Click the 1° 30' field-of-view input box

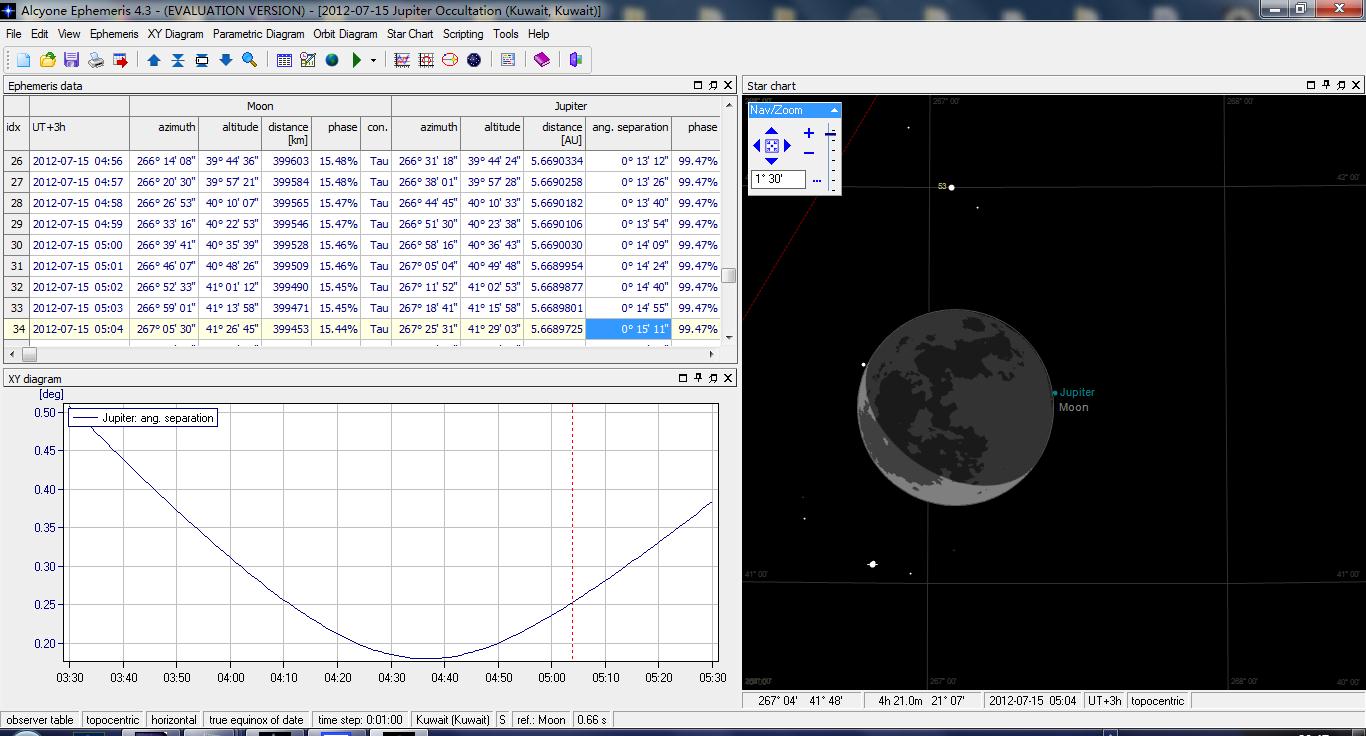click(x=779, y=179)
